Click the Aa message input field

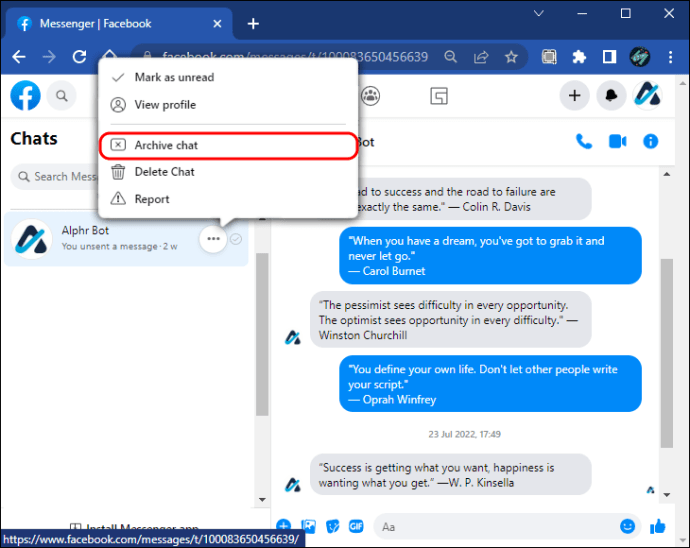click(x=497, y=526)
